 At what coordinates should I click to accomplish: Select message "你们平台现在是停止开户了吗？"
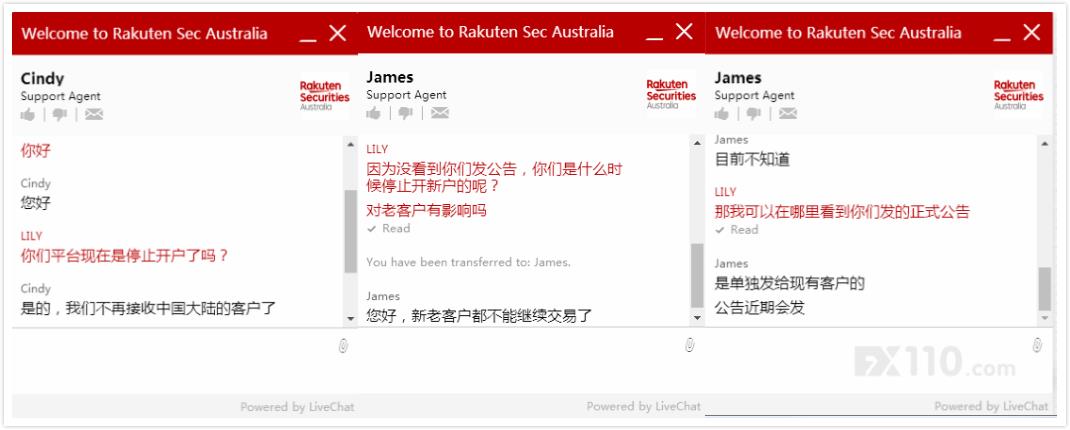[x=124, y=256]
